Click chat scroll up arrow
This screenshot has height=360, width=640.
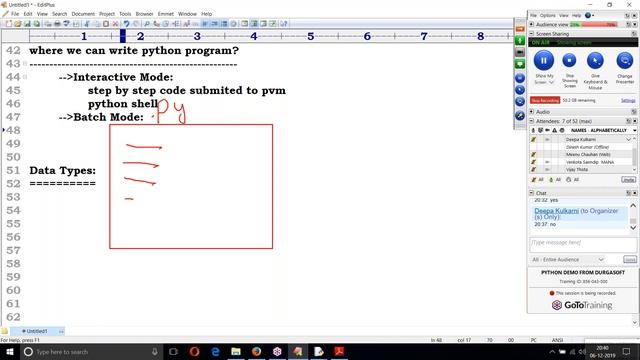pyautogui.click(x=633, y=206)
